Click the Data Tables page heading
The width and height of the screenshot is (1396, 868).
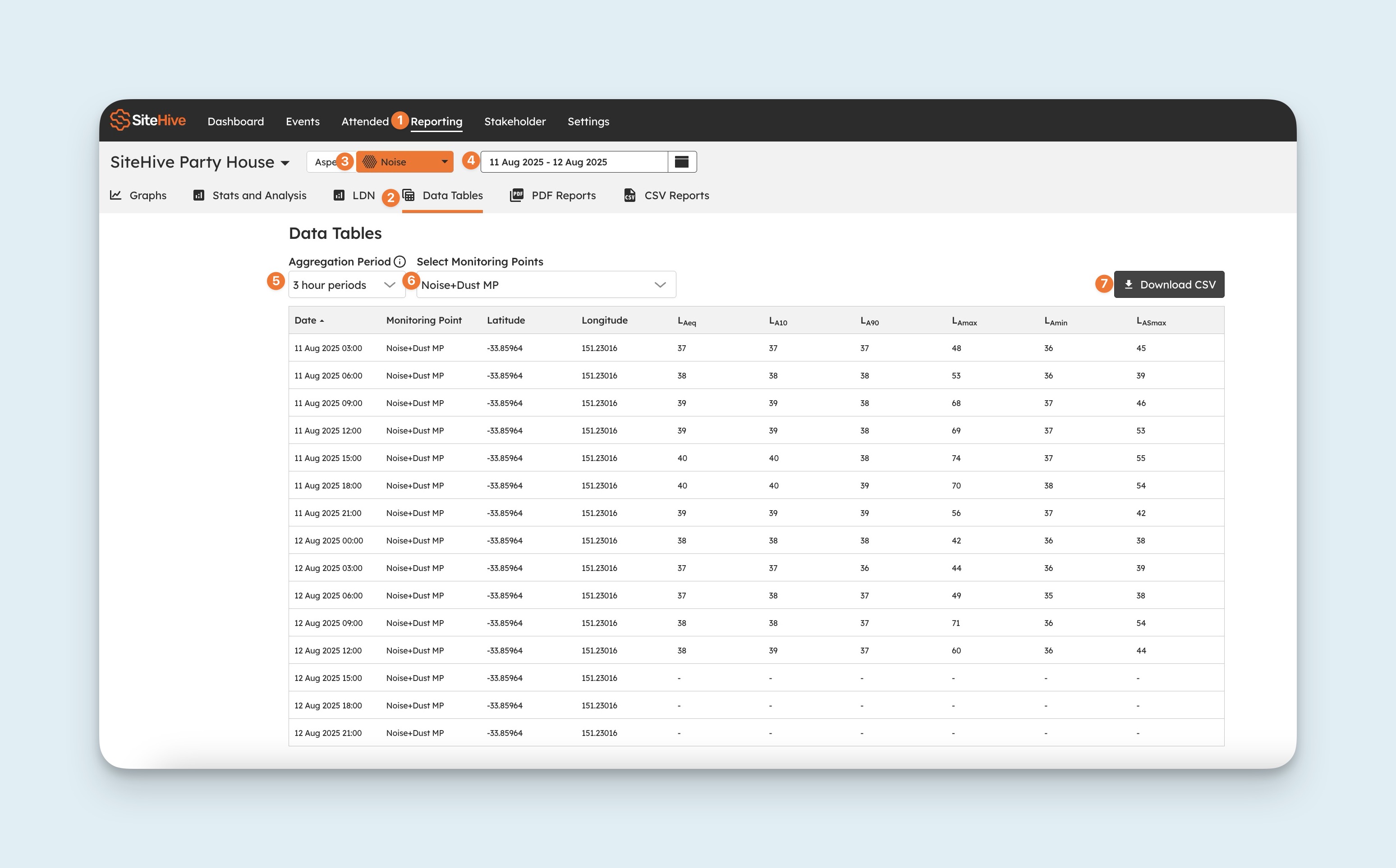click(335, 233)
